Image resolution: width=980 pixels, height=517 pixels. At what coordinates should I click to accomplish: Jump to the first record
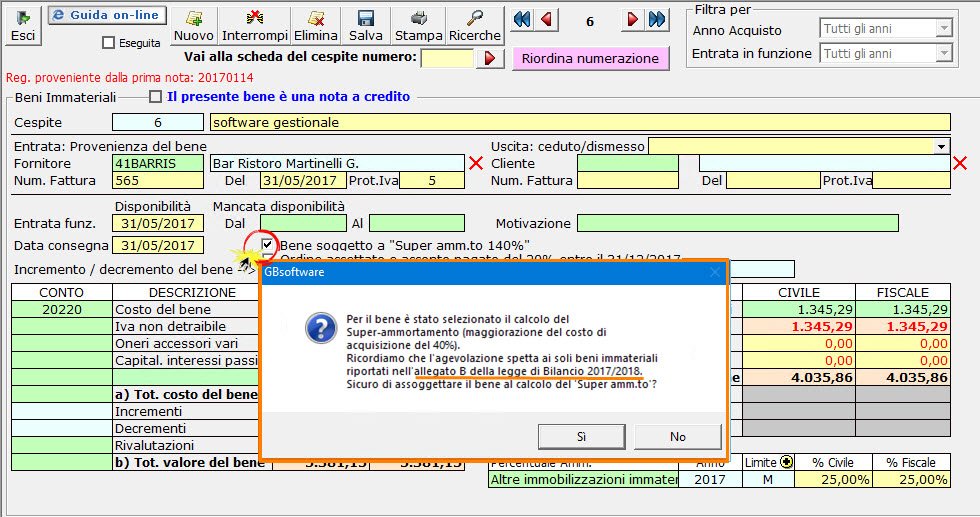coord(522,20)
